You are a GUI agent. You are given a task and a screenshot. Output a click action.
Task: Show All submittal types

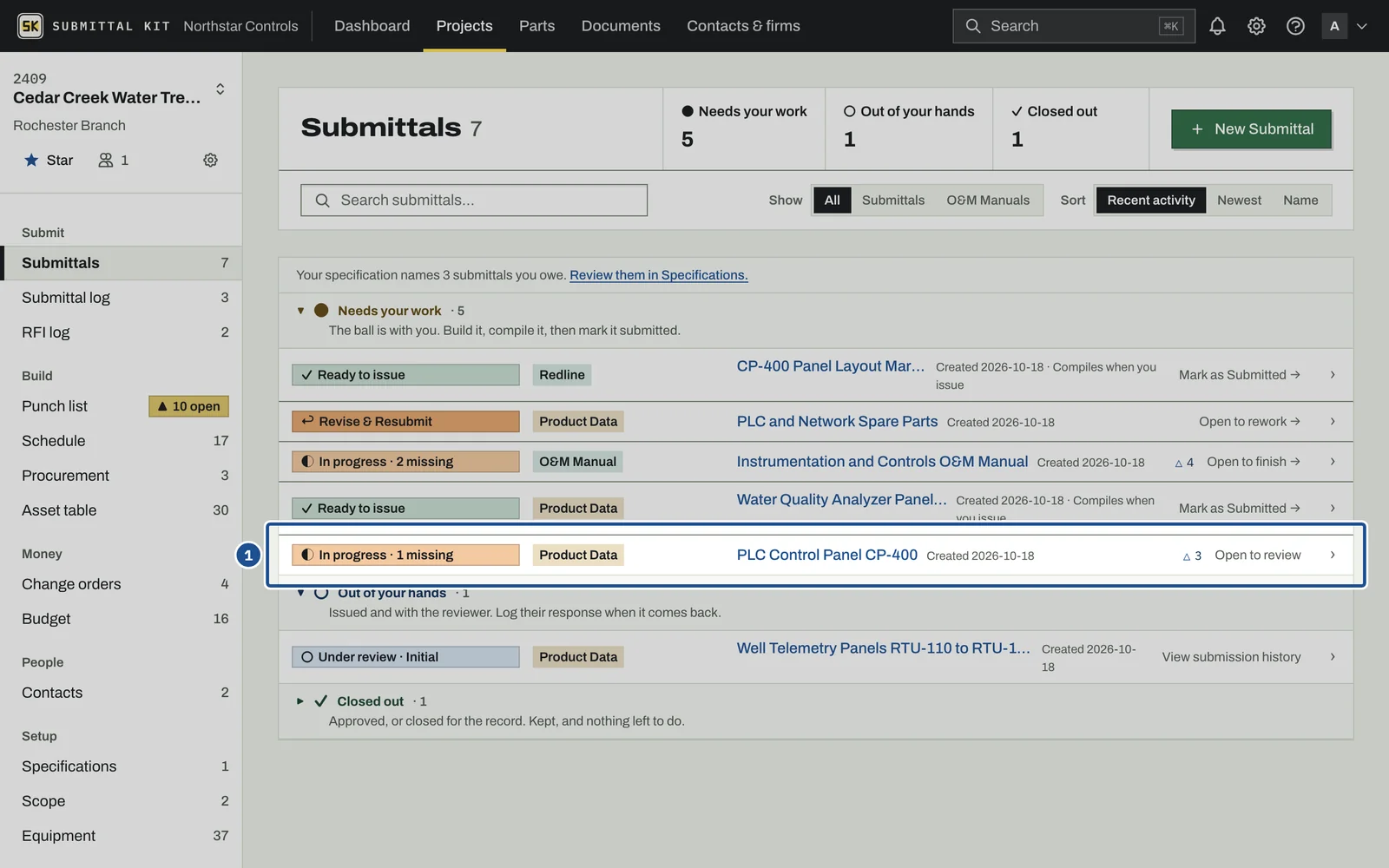[x=832, y=200]
